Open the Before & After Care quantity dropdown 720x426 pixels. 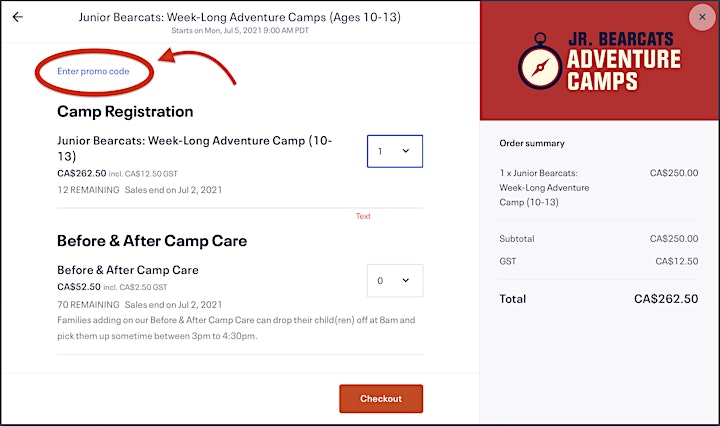tap(395, 280)
